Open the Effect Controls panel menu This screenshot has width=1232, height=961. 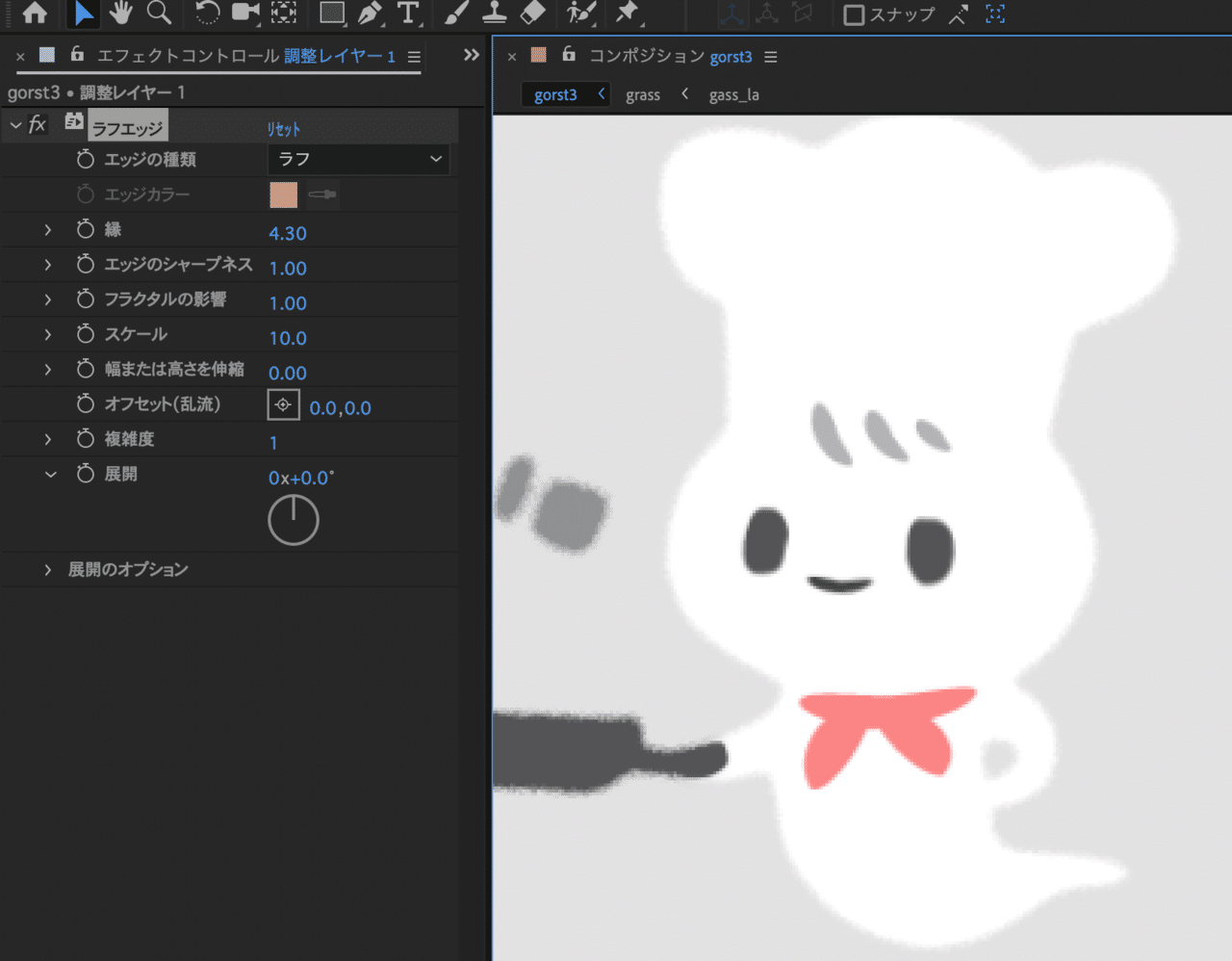coord(414,57)
